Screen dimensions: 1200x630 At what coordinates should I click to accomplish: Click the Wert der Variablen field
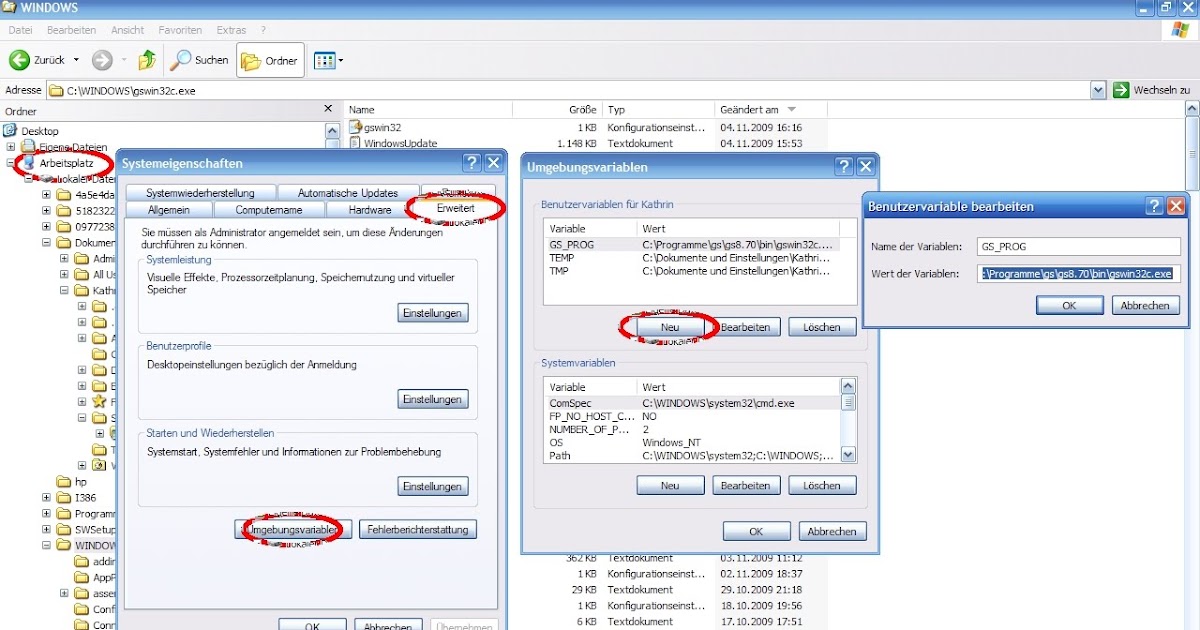1078,273
